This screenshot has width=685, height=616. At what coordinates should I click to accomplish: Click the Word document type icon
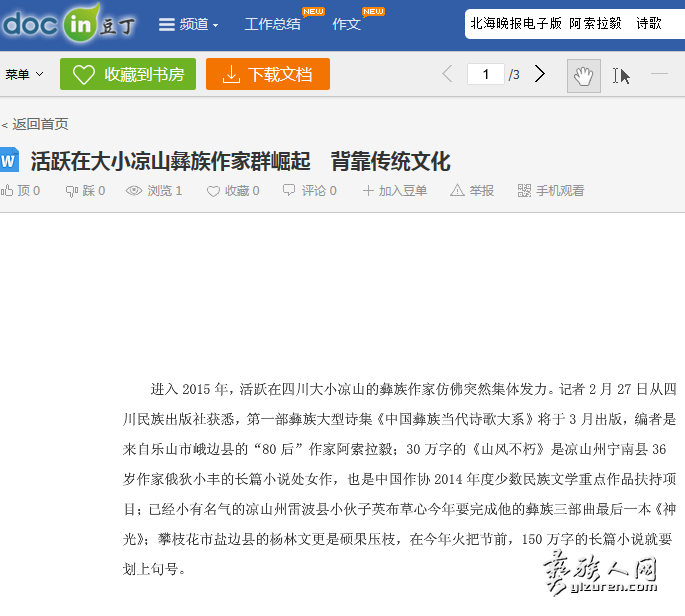(x=9, y=160)
